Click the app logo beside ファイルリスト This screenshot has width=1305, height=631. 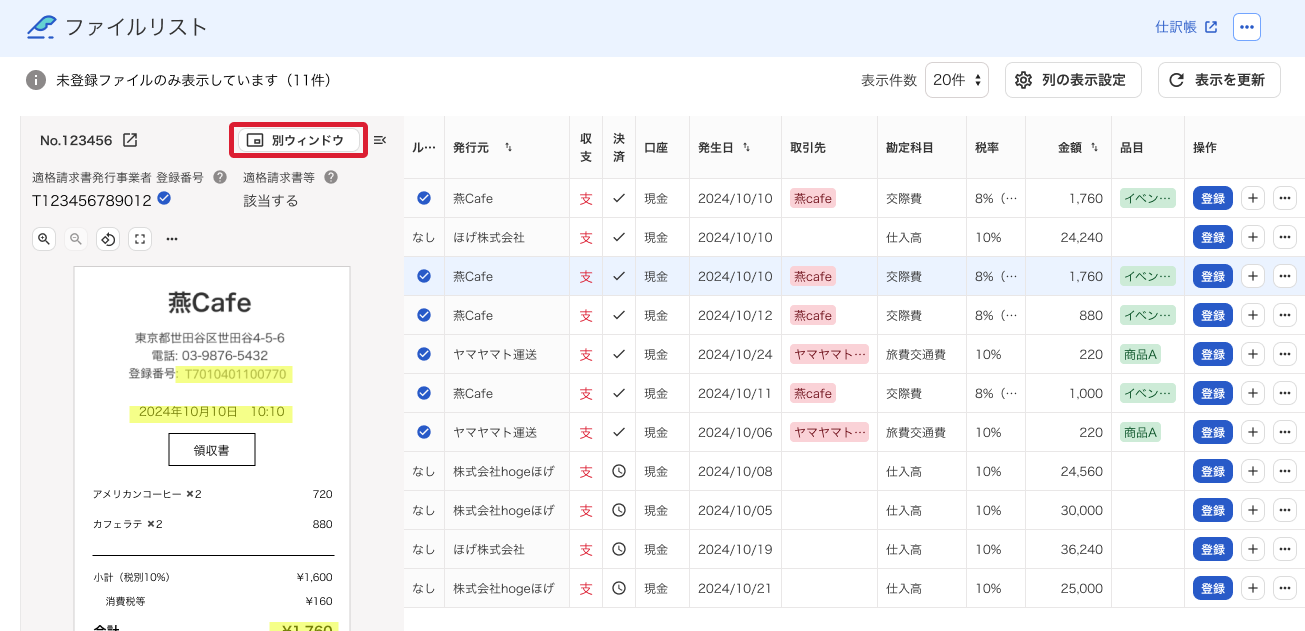[41, 27]
